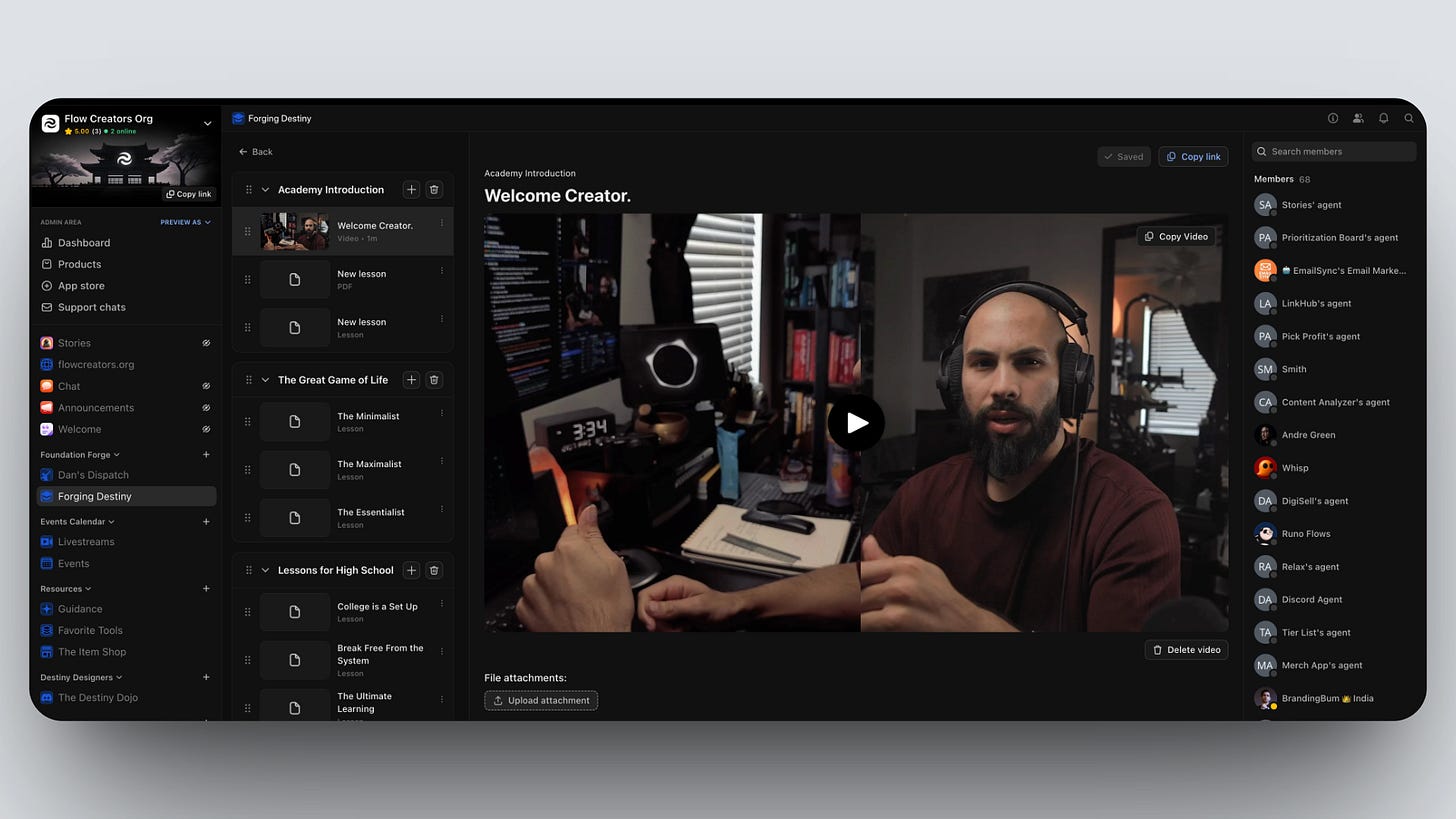Screen dimensions: 1456x819
Task: Click Copy link on the org banner
Action: tap(189, 194)
